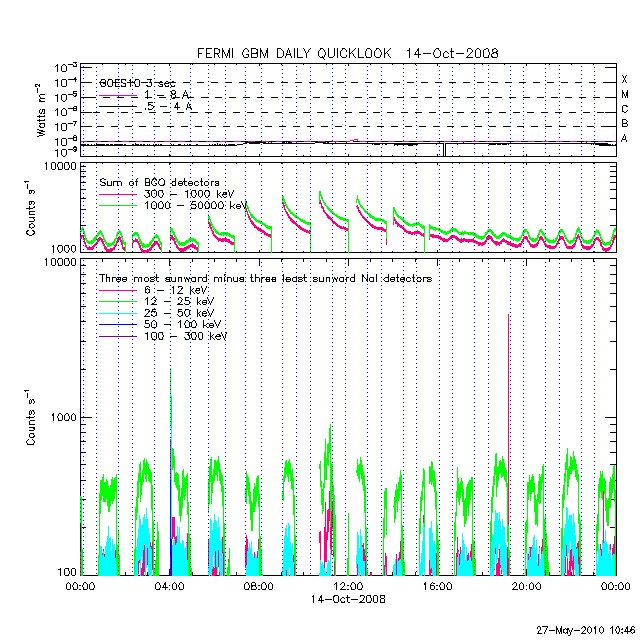Click the '10-9' tick label of the GOES panel

[x=66, y=152]
